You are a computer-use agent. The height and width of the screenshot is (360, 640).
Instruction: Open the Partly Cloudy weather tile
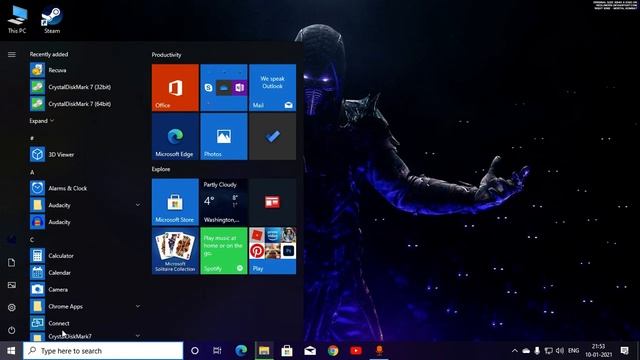point(224,202)
